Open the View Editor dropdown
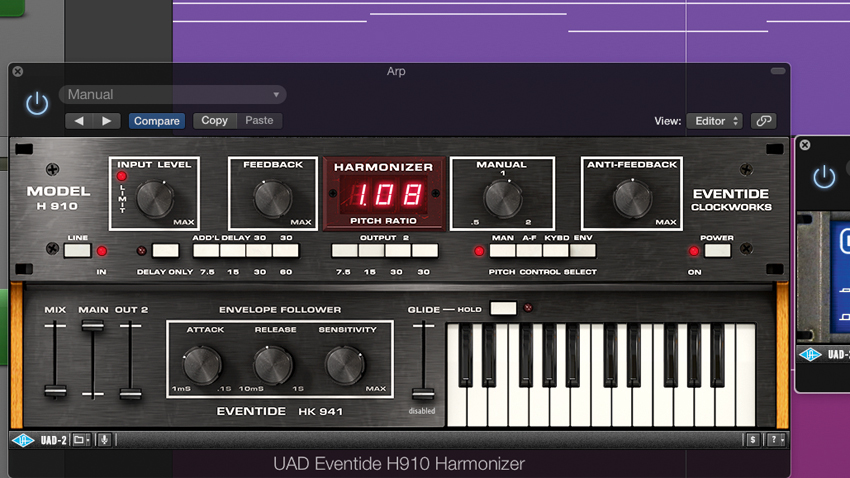 coord(714,121)
